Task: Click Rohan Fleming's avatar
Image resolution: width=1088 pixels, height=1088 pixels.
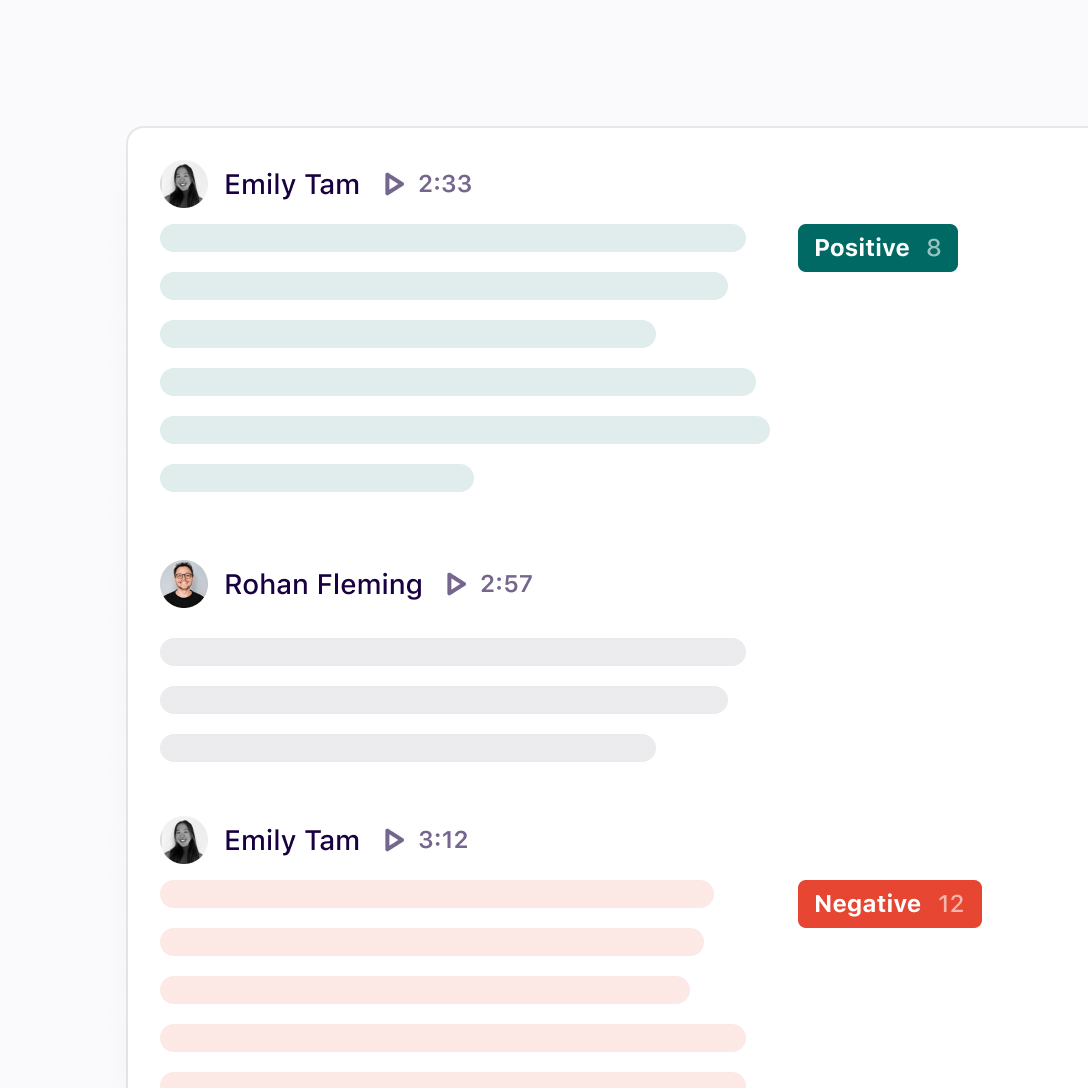Action: point(184,584)
